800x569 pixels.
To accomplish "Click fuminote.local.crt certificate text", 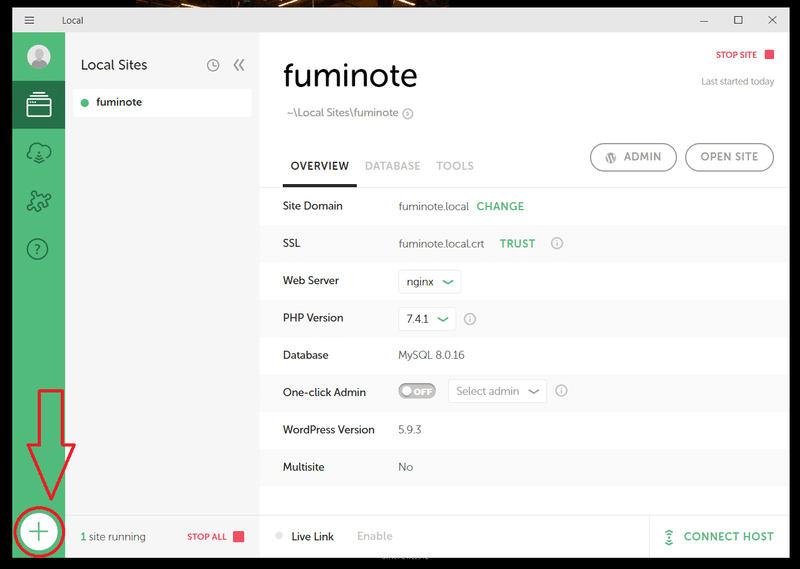I will click(x=441, y=243).
